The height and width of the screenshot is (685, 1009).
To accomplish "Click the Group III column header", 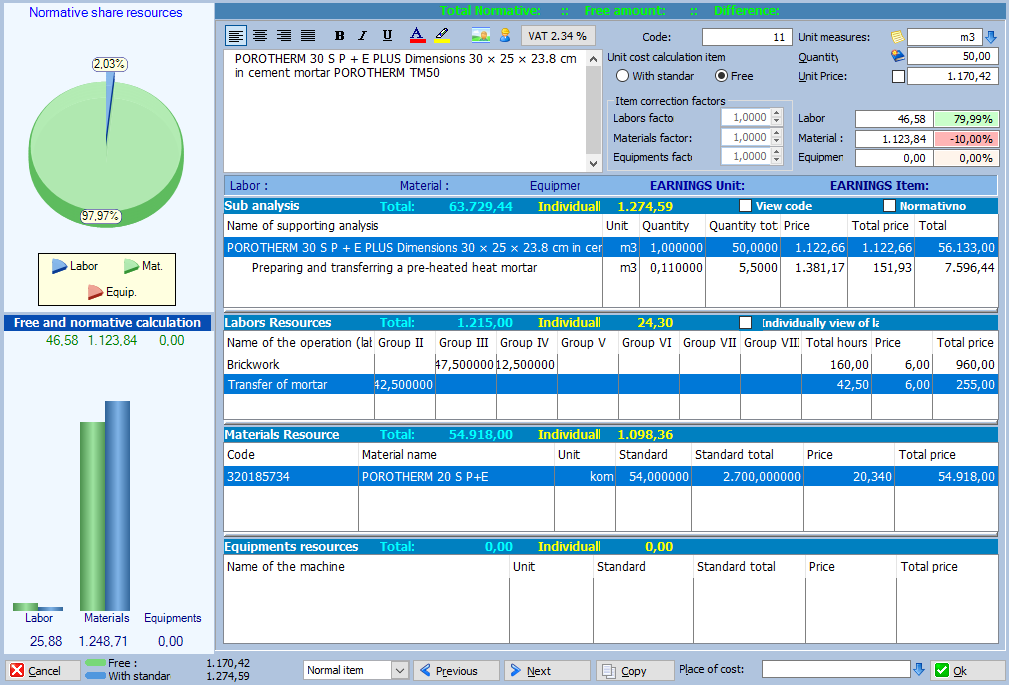I will tap(464, 342).
